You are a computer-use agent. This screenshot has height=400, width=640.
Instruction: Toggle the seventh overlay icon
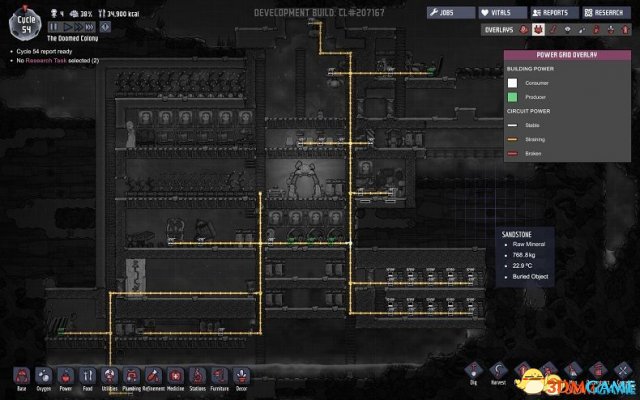point(611,29)
